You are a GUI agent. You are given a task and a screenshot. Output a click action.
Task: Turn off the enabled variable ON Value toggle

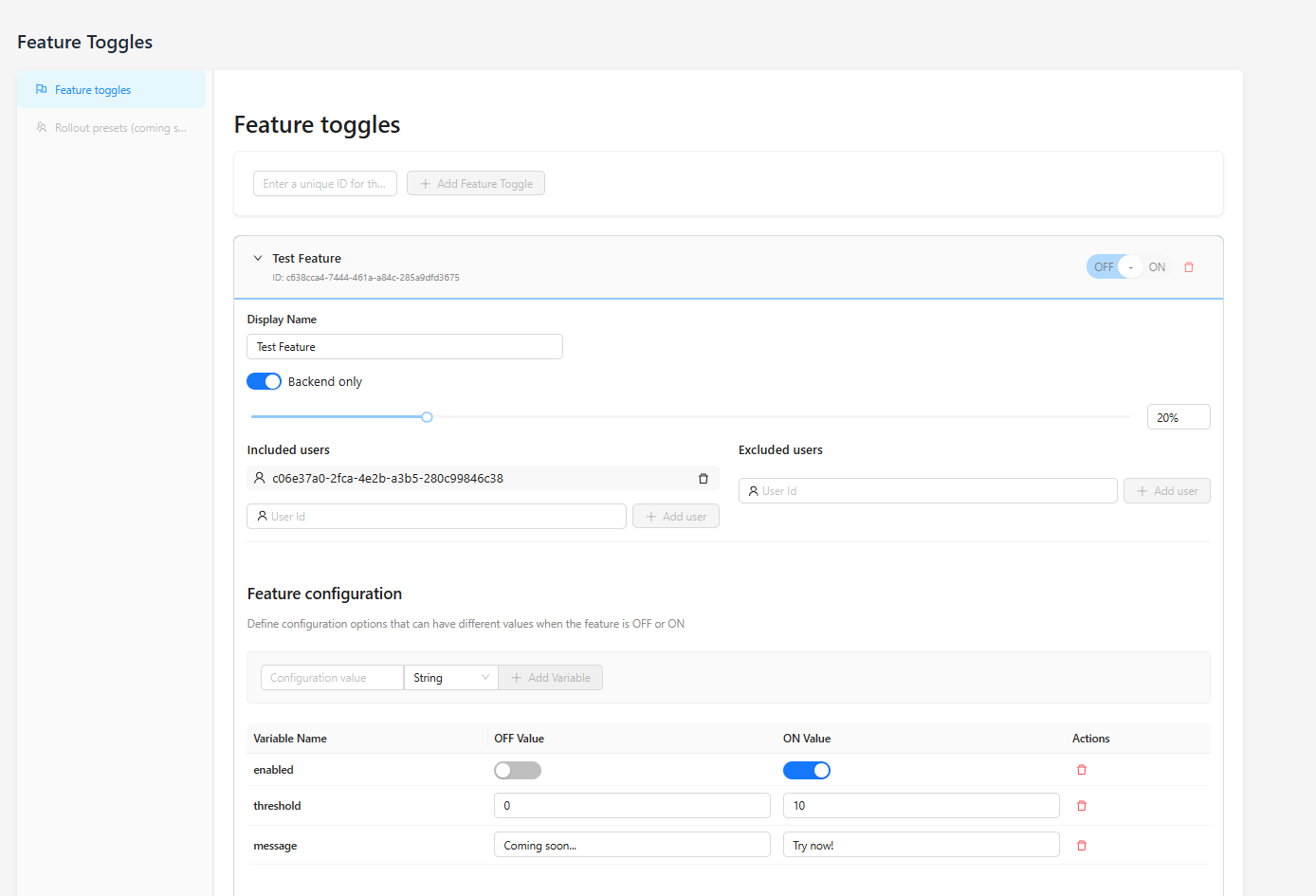click(x=807, y=770)
